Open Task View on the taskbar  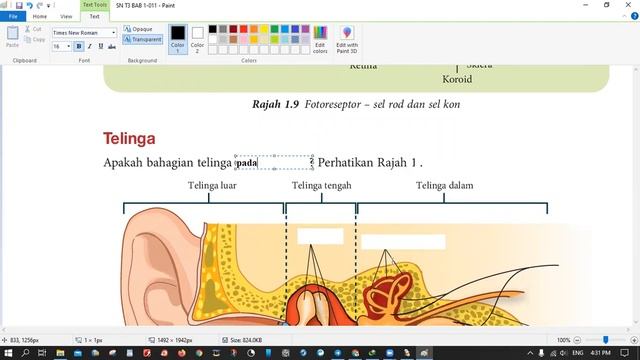coord(42,353)
